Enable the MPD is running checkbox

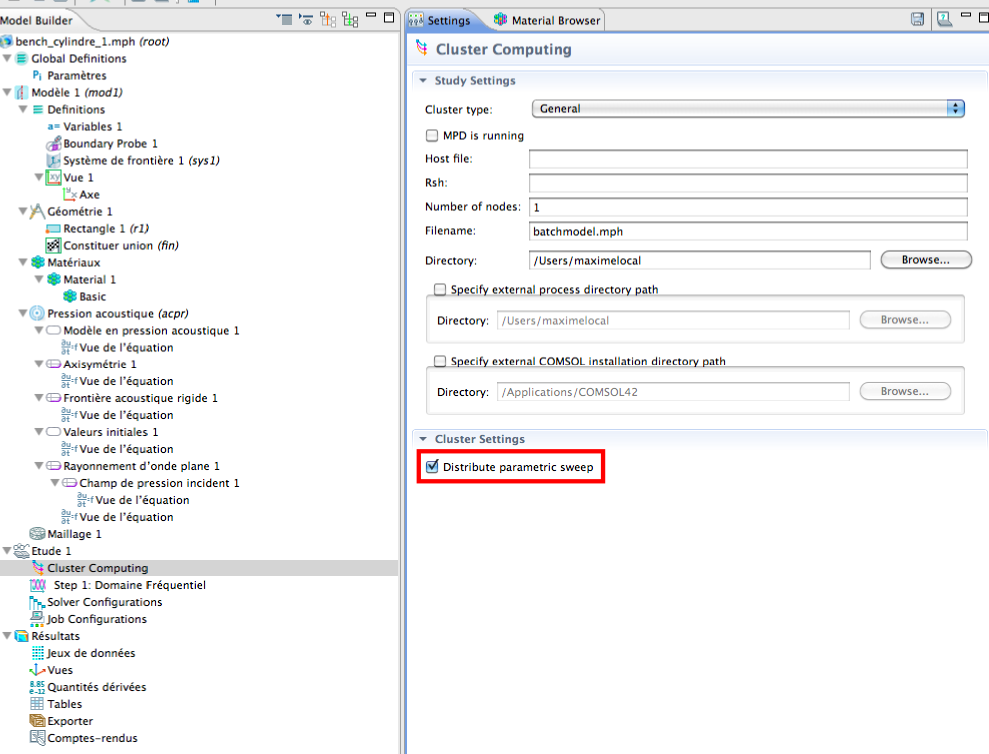tap(432, 135)
